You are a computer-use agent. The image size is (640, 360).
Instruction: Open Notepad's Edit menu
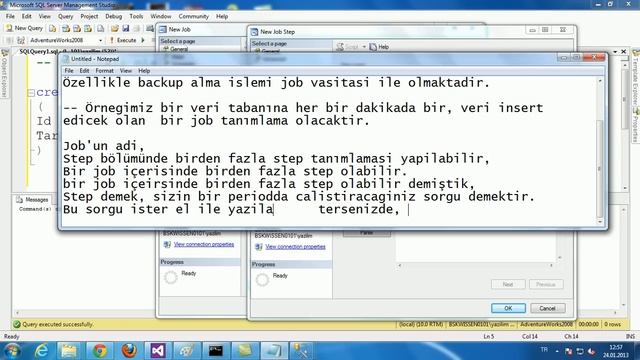(x=84, y=71)
